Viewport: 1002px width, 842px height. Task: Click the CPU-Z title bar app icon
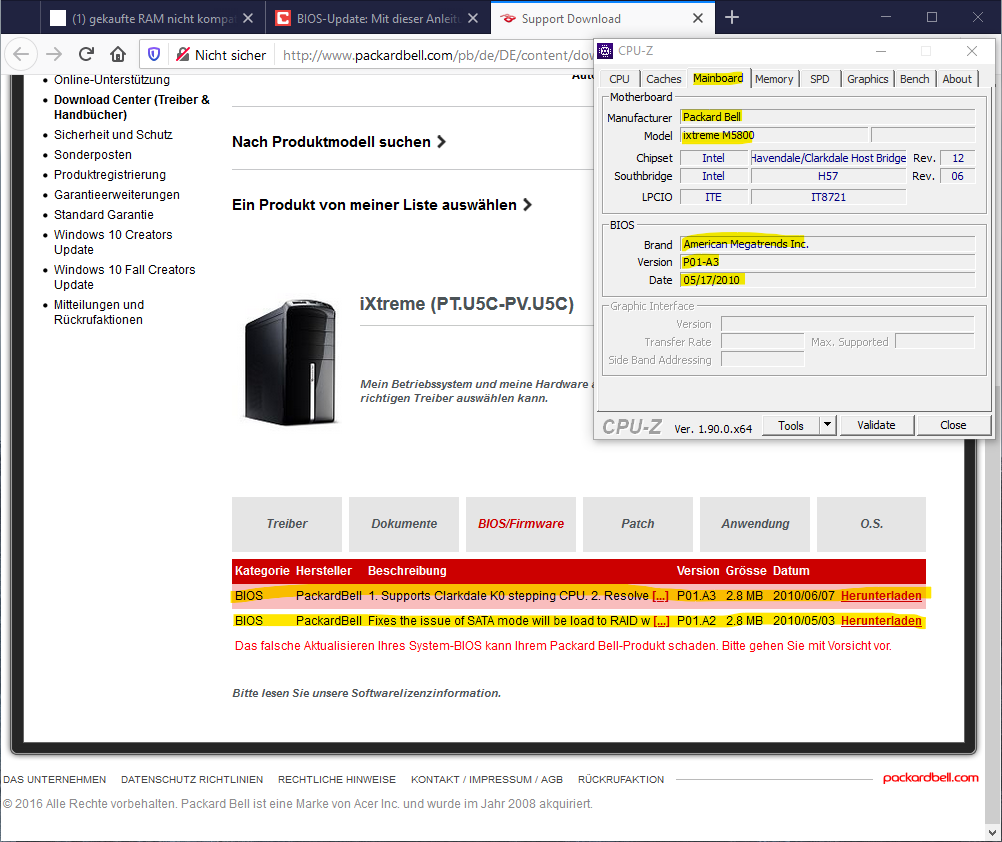tap(605, 50)
